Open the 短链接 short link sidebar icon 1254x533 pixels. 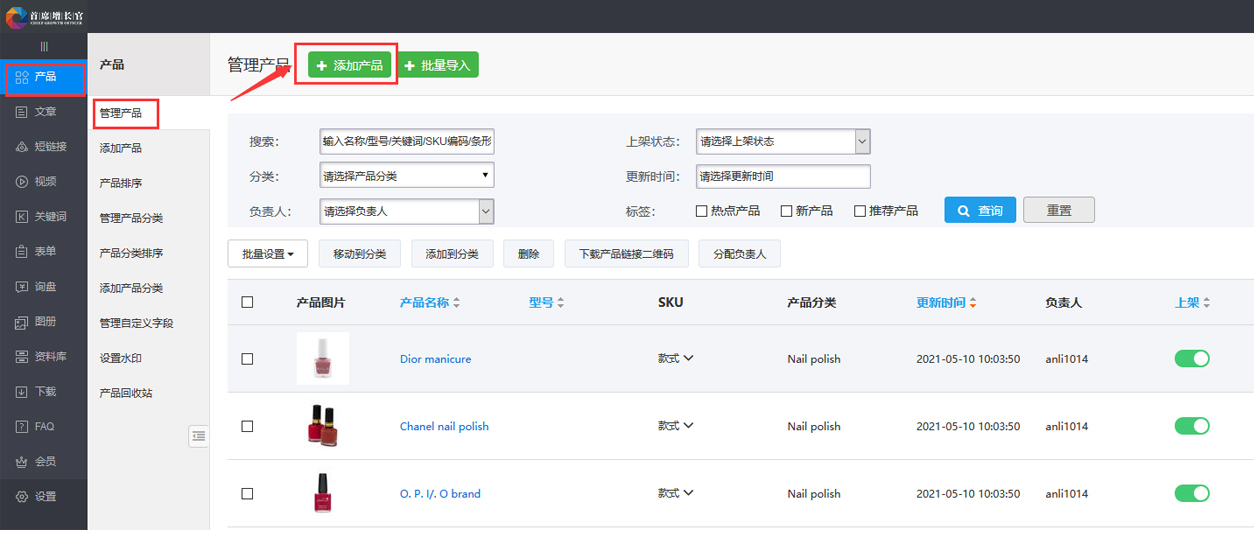tap(21, 147)
